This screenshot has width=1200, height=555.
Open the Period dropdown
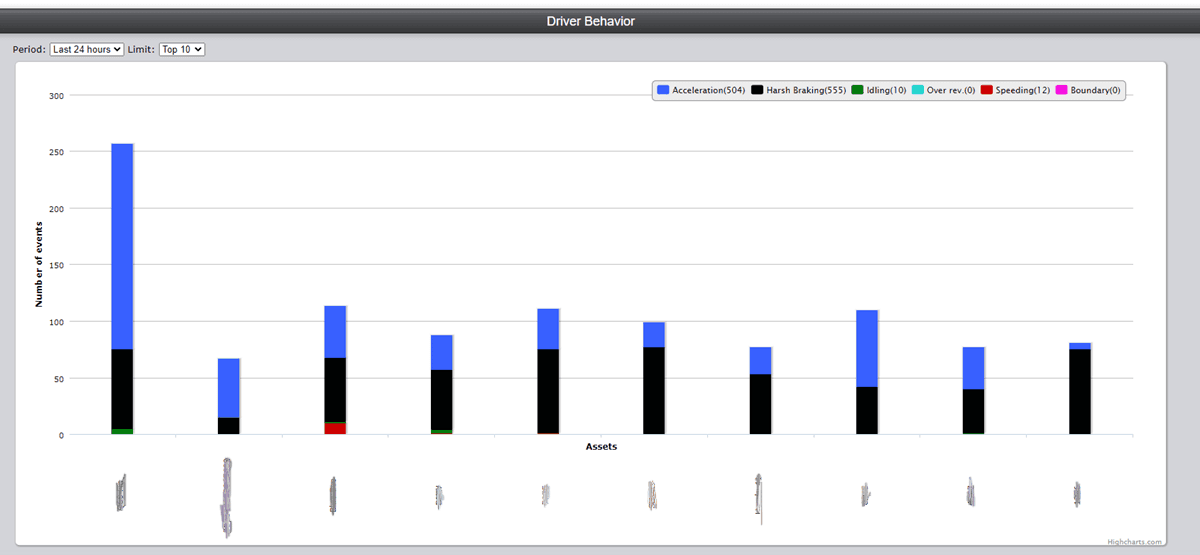click(x=86, y=49)
